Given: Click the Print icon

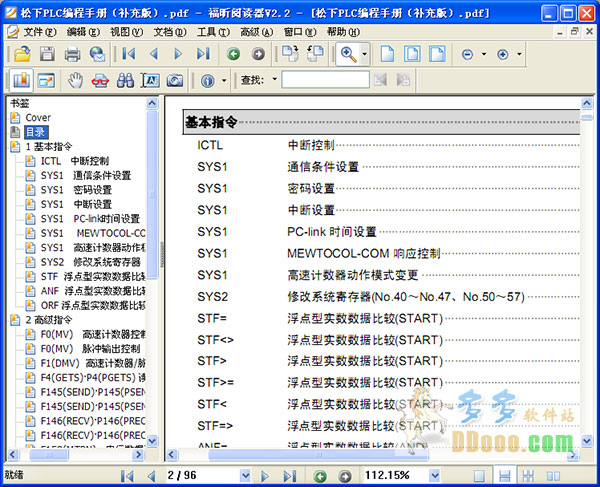Looking at the screenshot, I should pos(72,54).
